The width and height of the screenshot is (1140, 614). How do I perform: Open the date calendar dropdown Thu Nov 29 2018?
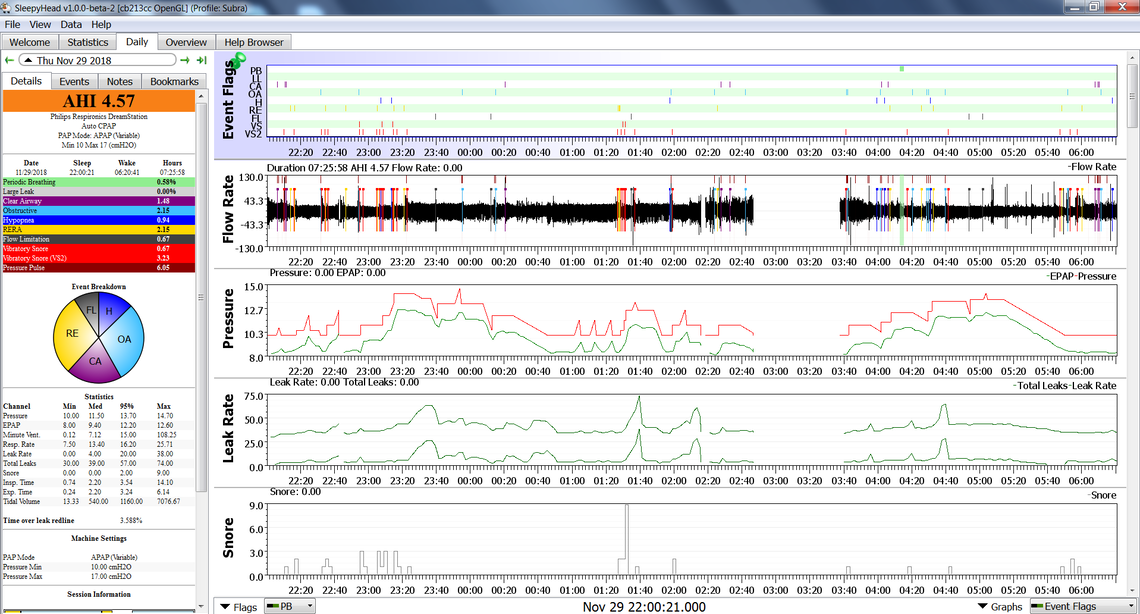97,60
